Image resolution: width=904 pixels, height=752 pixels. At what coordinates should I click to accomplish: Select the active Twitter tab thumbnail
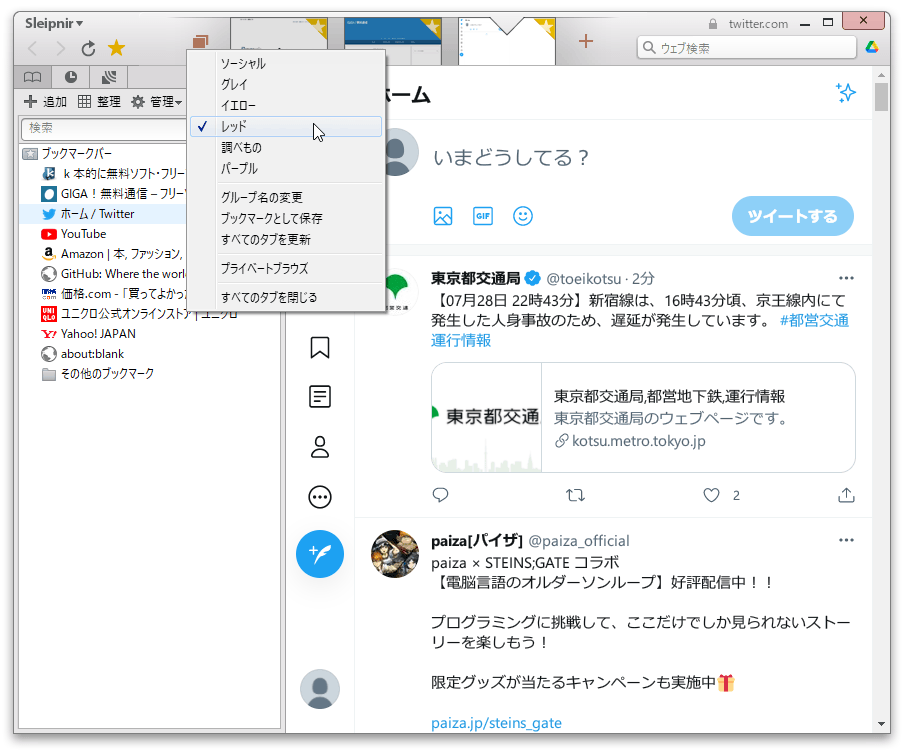click(507, 40)
